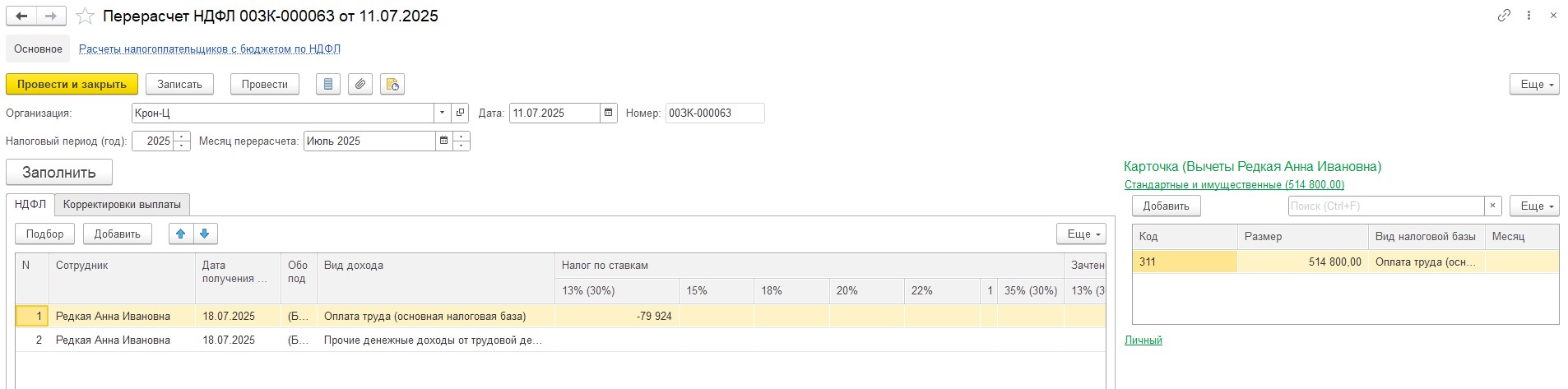Screen dimensions: 1568x389
Task: Open document movements report icon
Action: (x=328, y=84)
